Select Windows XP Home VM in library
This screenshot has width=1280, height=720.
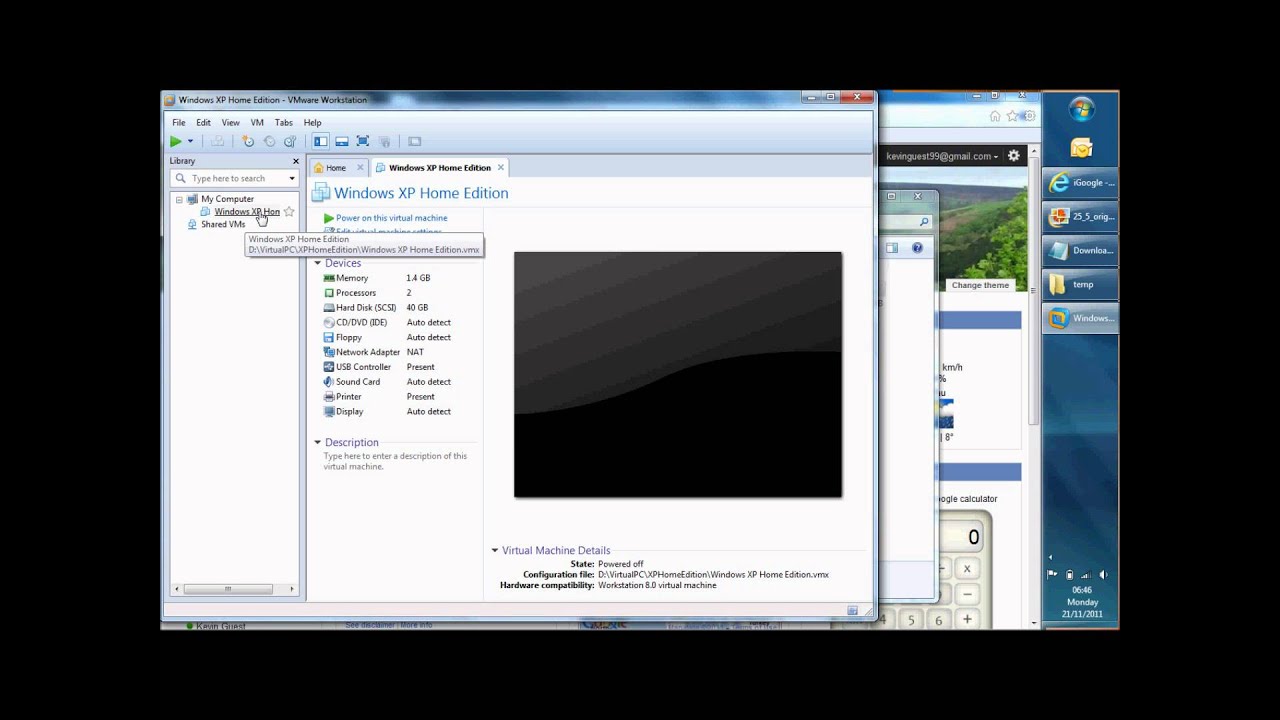point(246,211)
